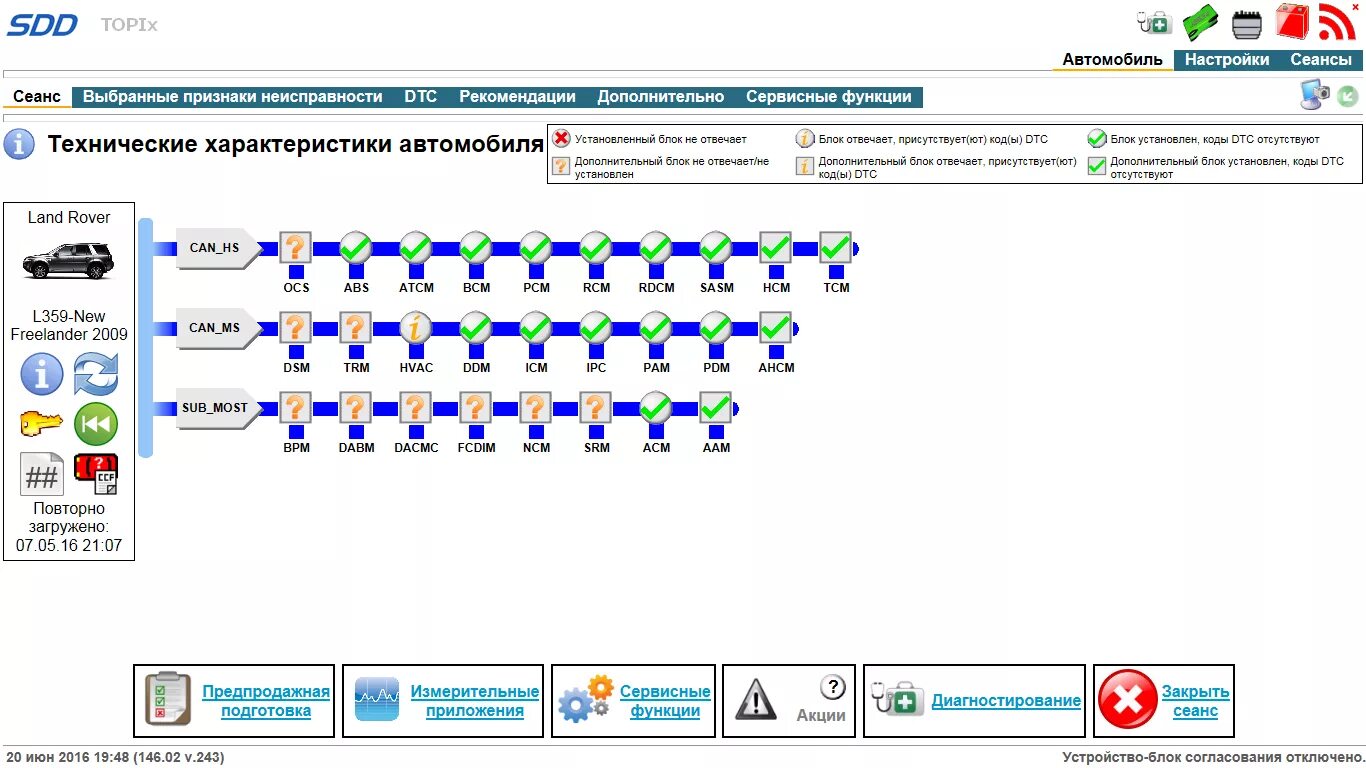Click the AHCM module icon
The height and width of the screenshot is (768, 1366).
(776, 327)
